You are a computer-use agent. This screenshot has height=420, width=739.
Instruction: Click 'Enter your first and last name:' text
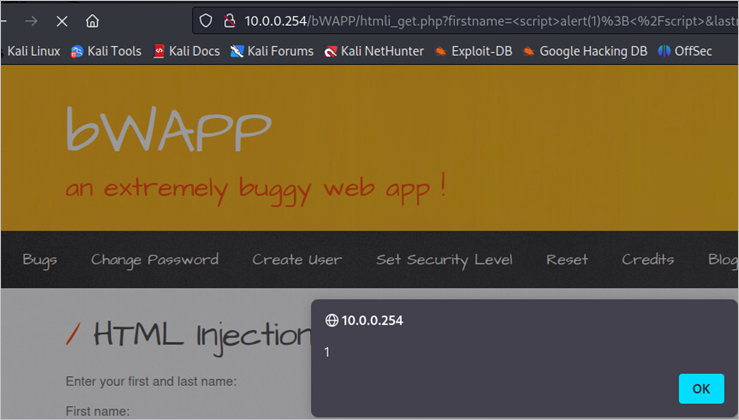pos(151,381)
